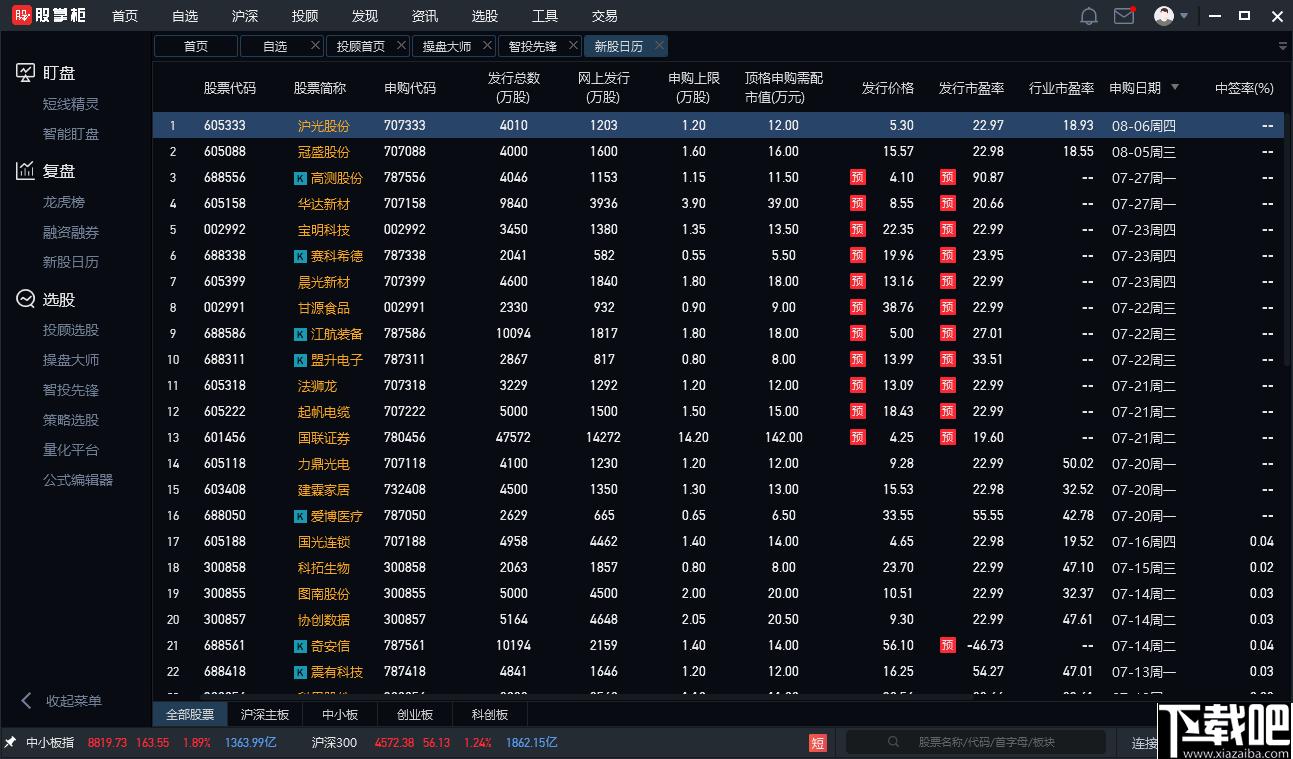Switch to the 新股日历 document tab
Image resolution: width=1293 pixels, height=759 pixels.
626,46
